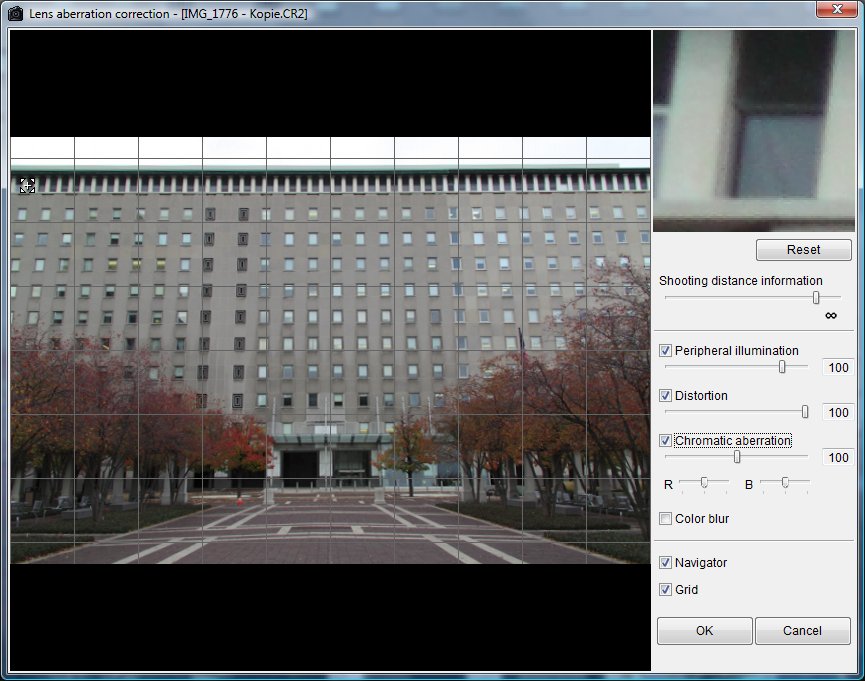Click the Peripheral illumination value field

pos(838,368)
